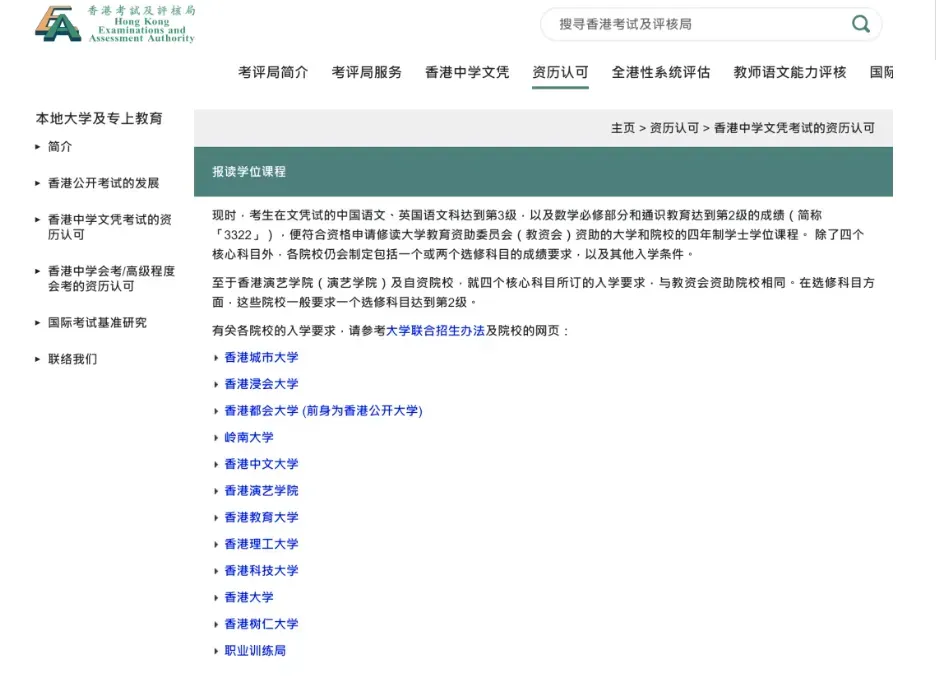Open the 香港理工大学 link
This screenshot has height=686, width=936.
pyautogui.click(x=261, y=544)
